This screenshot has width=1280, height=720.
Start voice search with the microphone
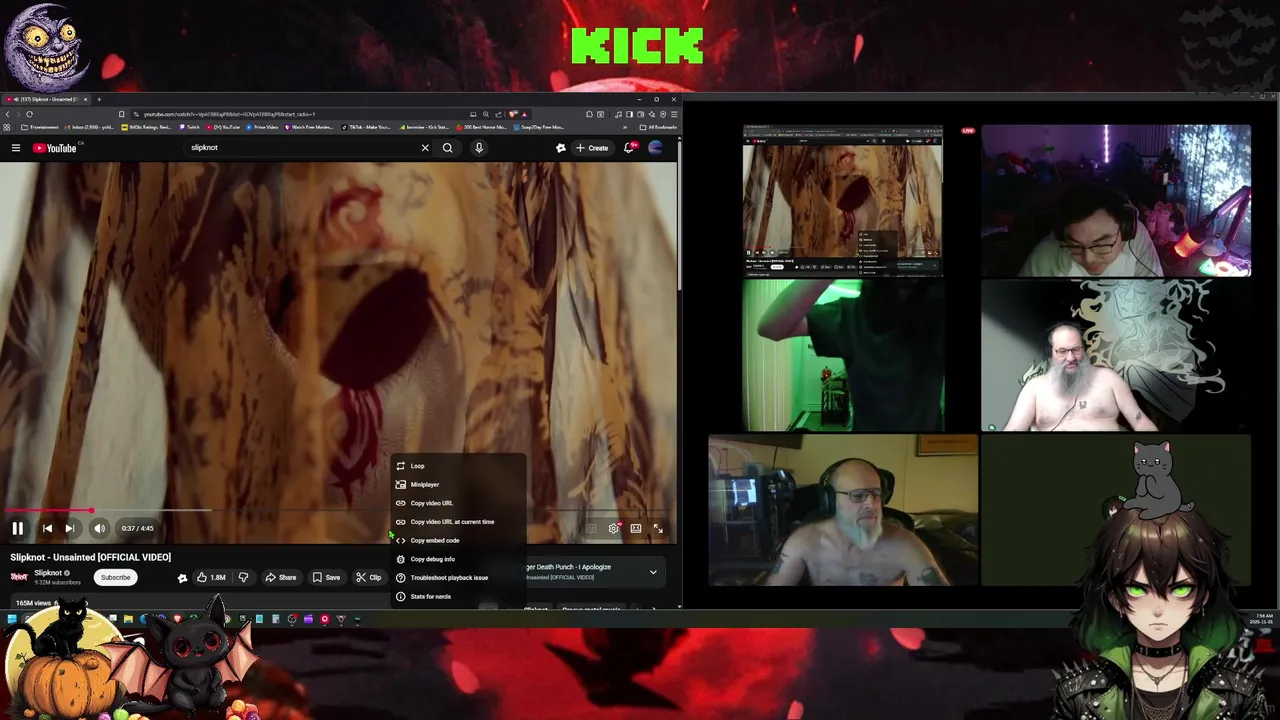click(479, 148)
